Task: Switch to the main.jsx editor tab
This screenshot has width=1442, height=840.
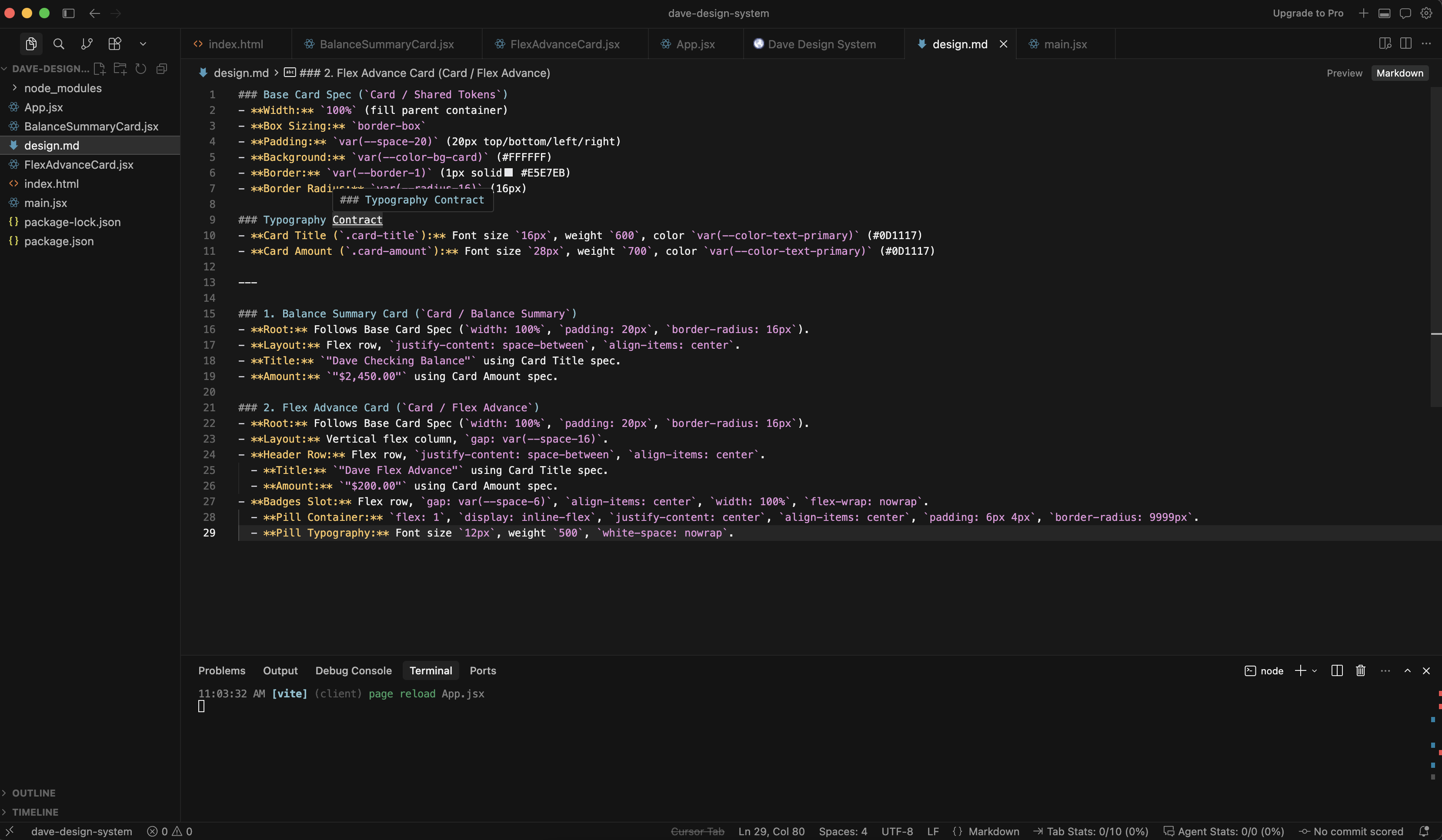Action: 1065,44
